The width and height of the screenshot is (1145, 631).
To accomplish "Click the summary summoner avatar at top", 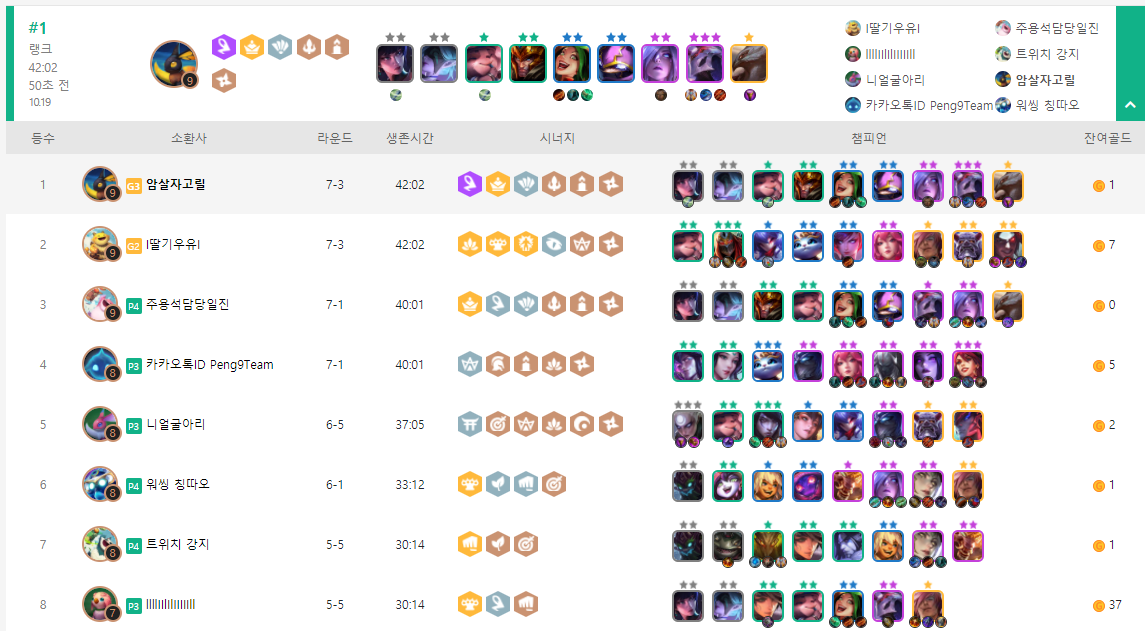I will click(175, 64).
